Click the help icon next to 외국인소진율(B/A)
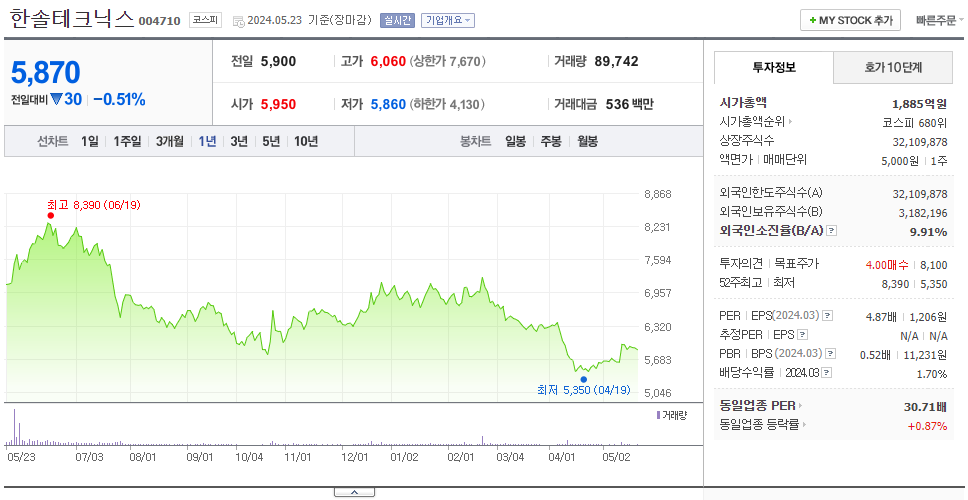The height and width of the screenshot is (500, 968). pyautogui.click(x=832, y=231)
